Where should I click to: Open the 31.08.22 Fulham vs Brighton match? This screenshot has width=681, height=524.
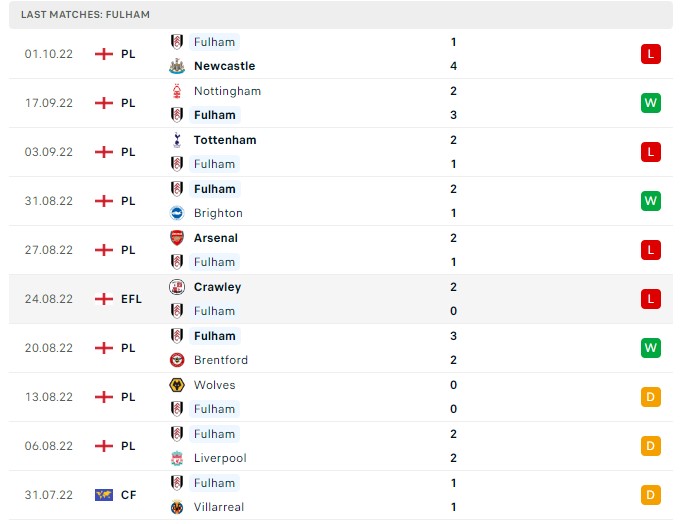point(340,201)
